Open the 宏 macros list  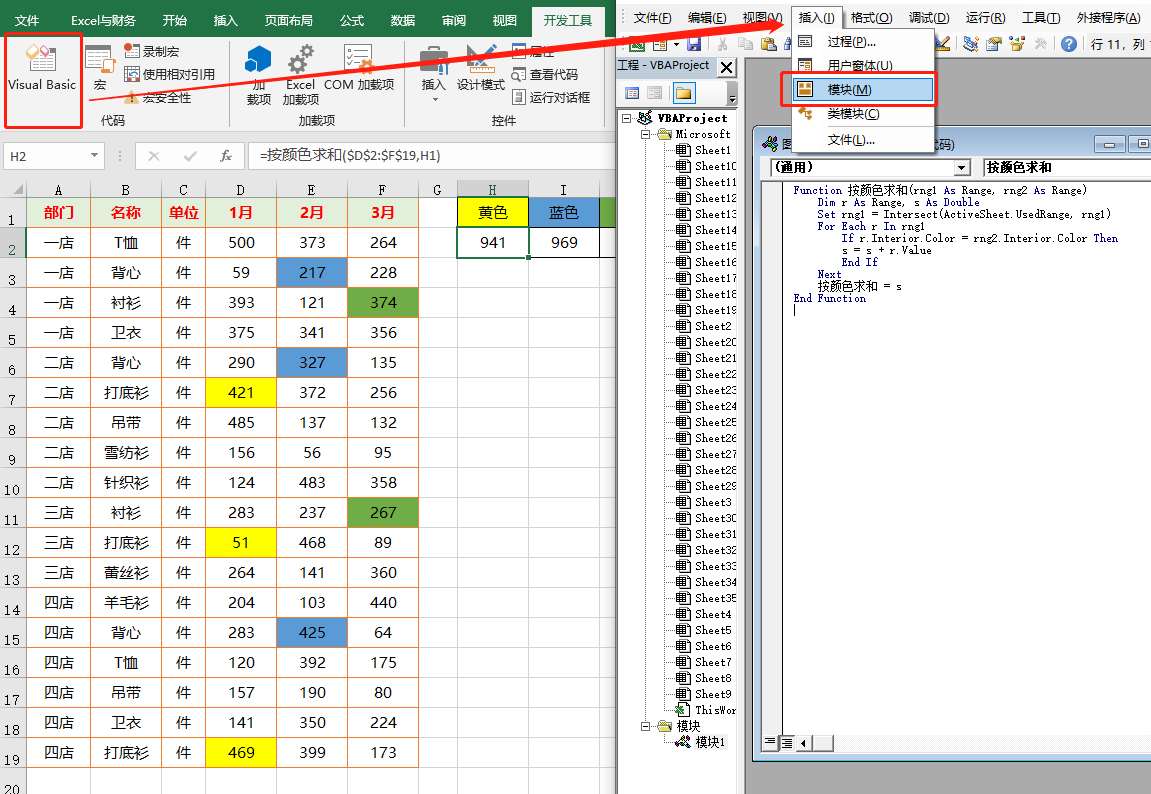click(99, 68)
